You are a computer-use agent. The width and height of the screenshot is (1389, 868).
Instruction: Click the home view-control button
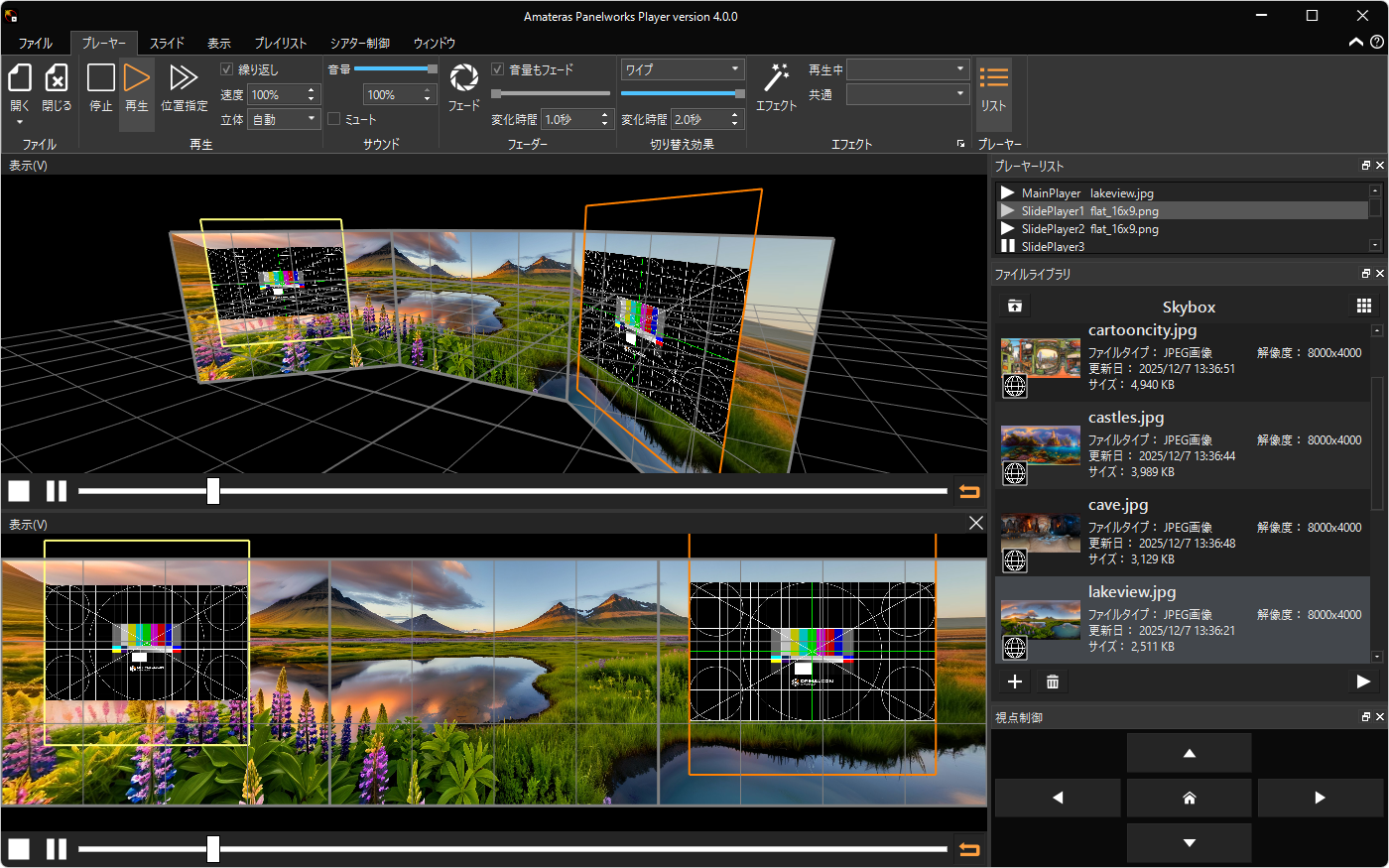(1189, 798)
